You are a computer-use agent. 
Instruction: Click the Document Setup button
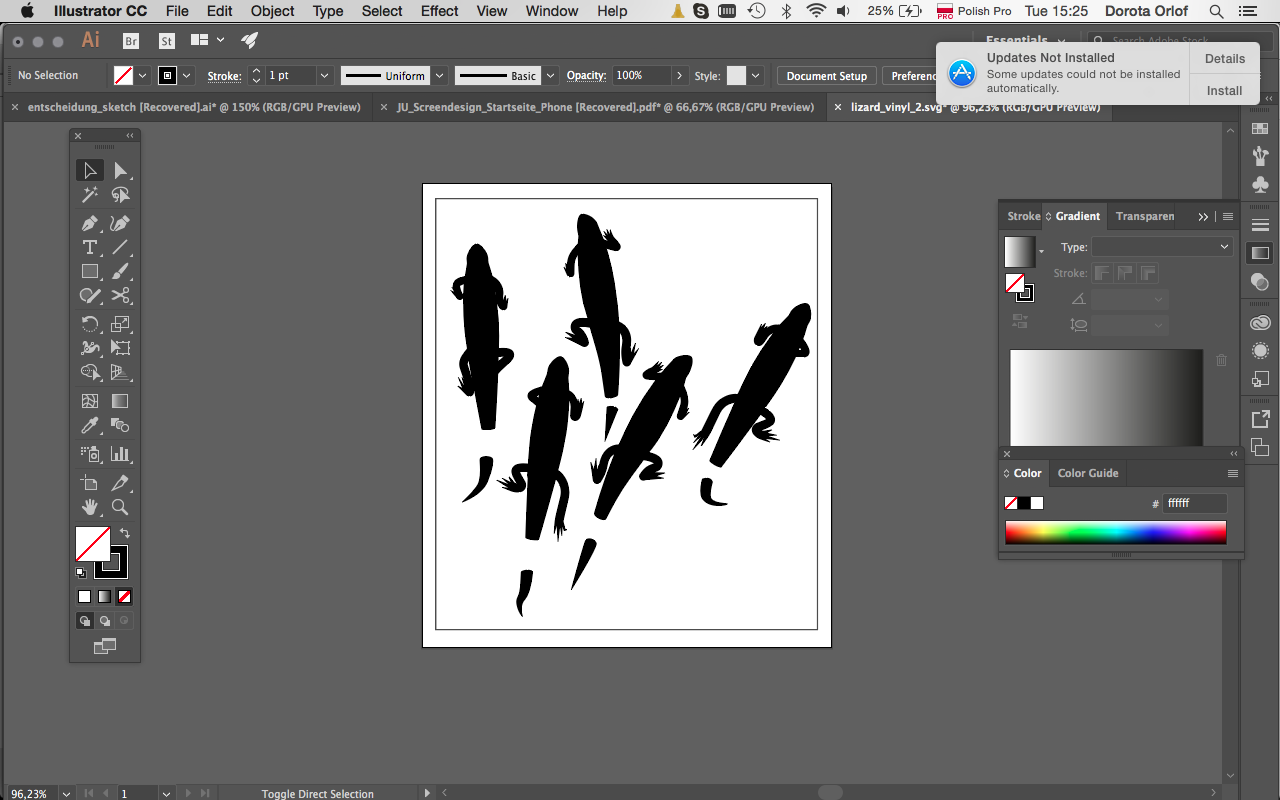(826, 75)
